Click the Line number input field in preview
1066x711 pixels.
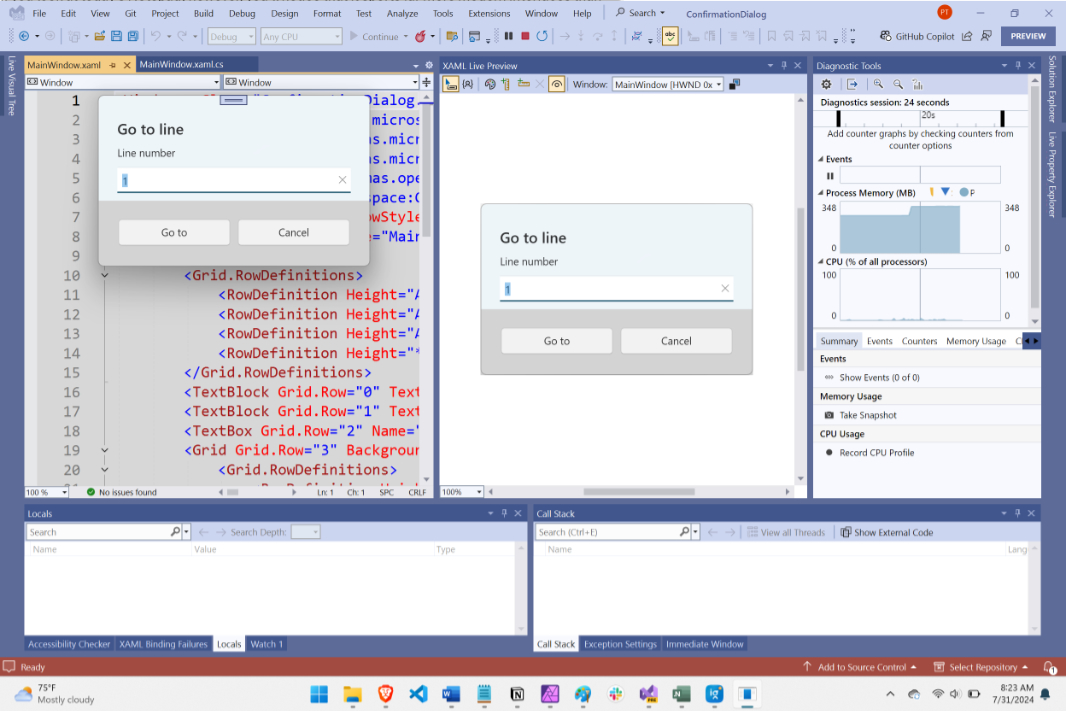coord(610,289)
